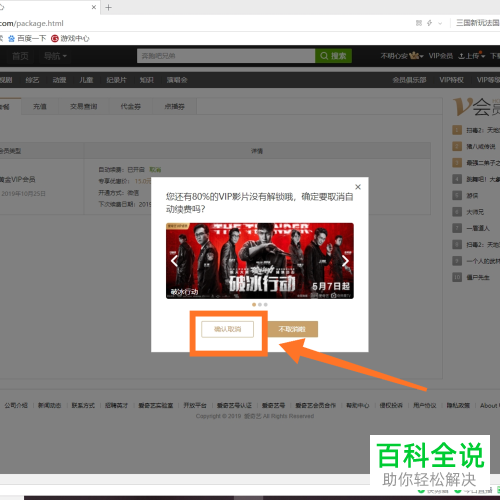Go to the next promo poster in the dialog
500x500 pixels.
tap(345, 261)
